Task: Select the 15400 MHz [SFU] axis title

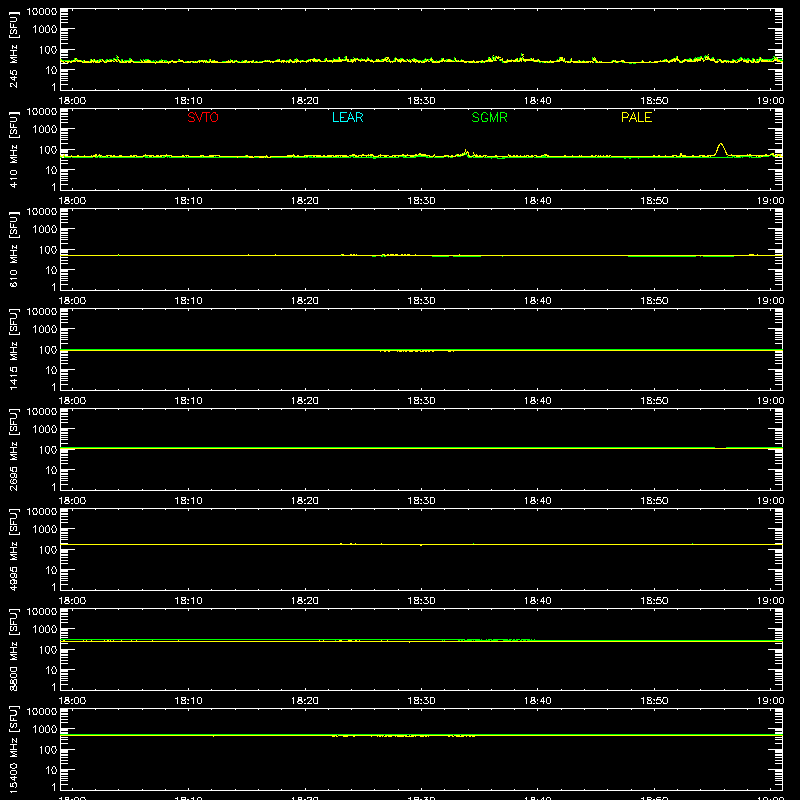Action: click(x=13, y=749)
